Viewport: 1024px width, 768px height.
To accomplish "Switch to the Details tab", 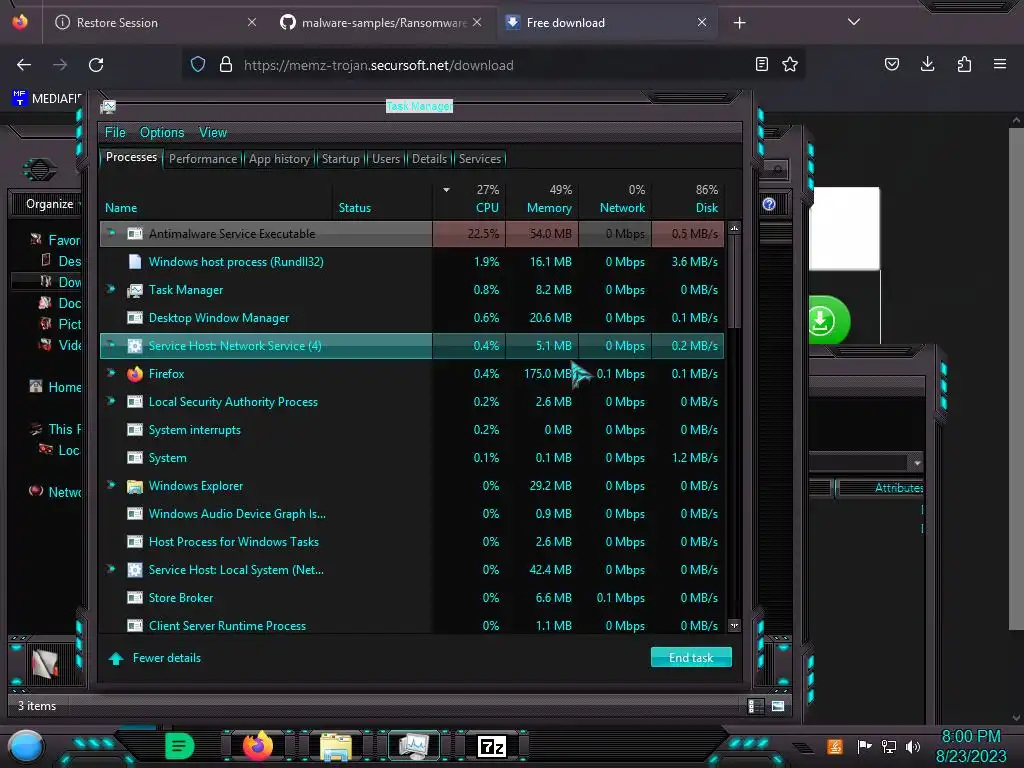I will click(430, 159).
